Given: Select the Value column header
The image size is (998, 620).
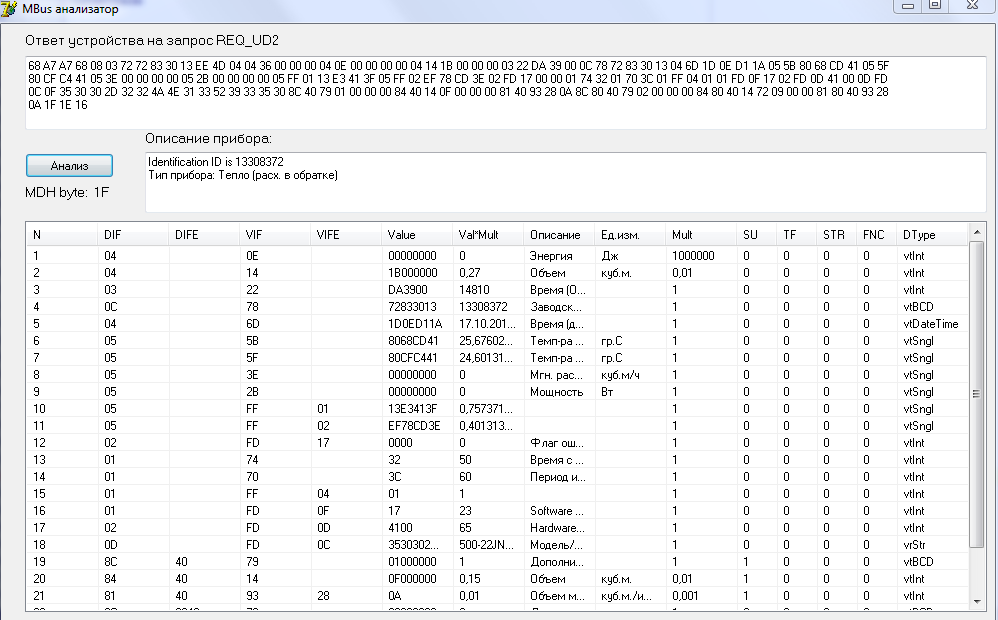Looking at the screenshot, I should point(401,235).
